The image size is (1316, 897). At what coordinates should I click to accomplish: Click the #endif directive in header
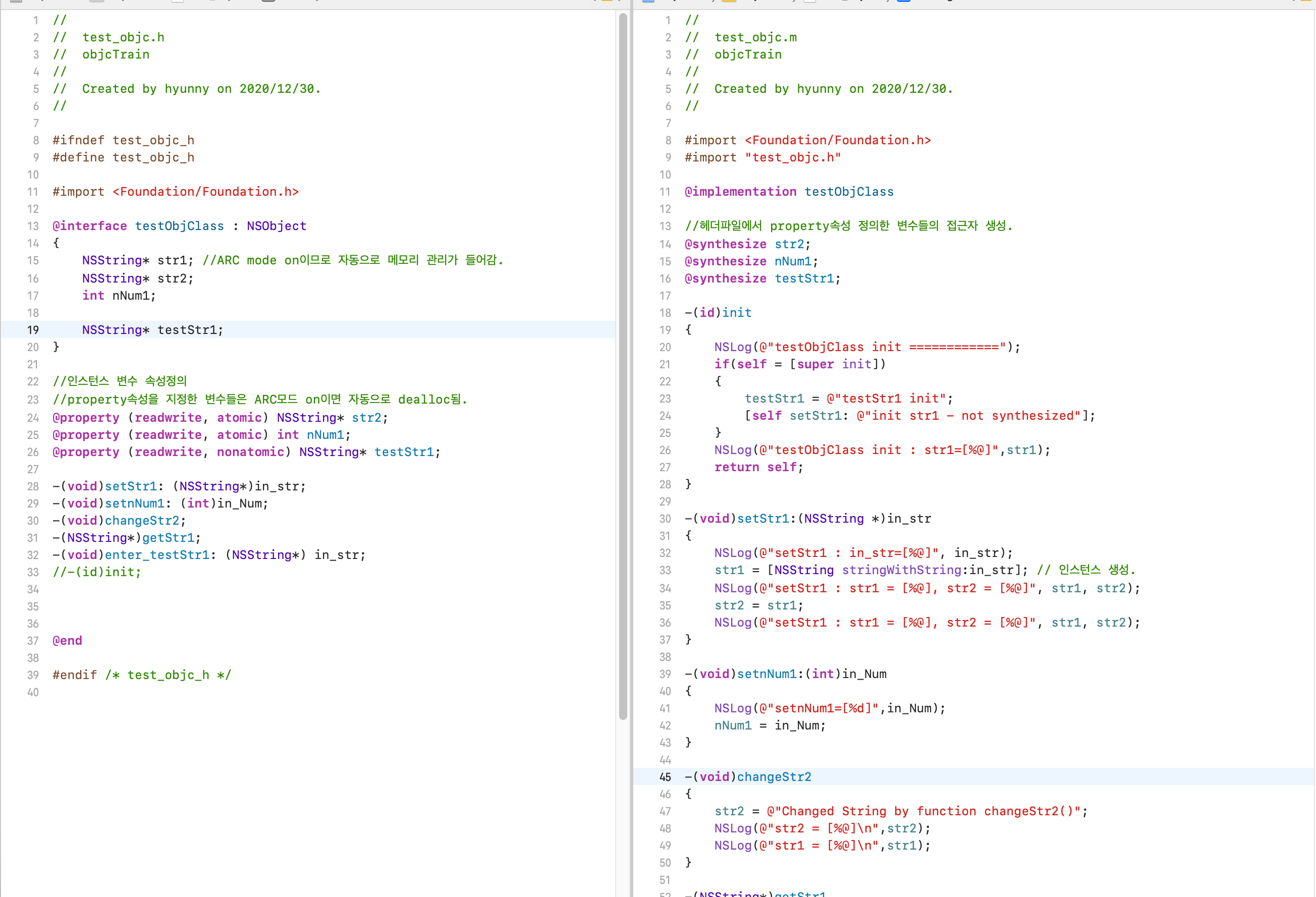point(74,675)
